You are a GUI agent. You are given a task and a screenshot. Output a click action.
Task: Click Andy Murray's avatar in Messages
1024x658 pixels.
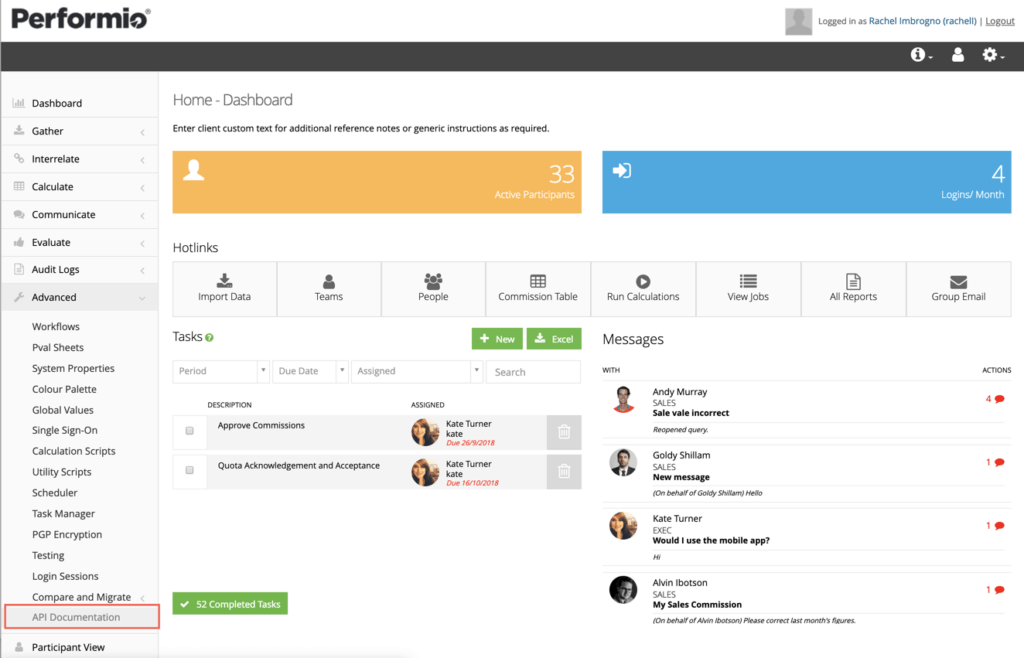point(624,400)
